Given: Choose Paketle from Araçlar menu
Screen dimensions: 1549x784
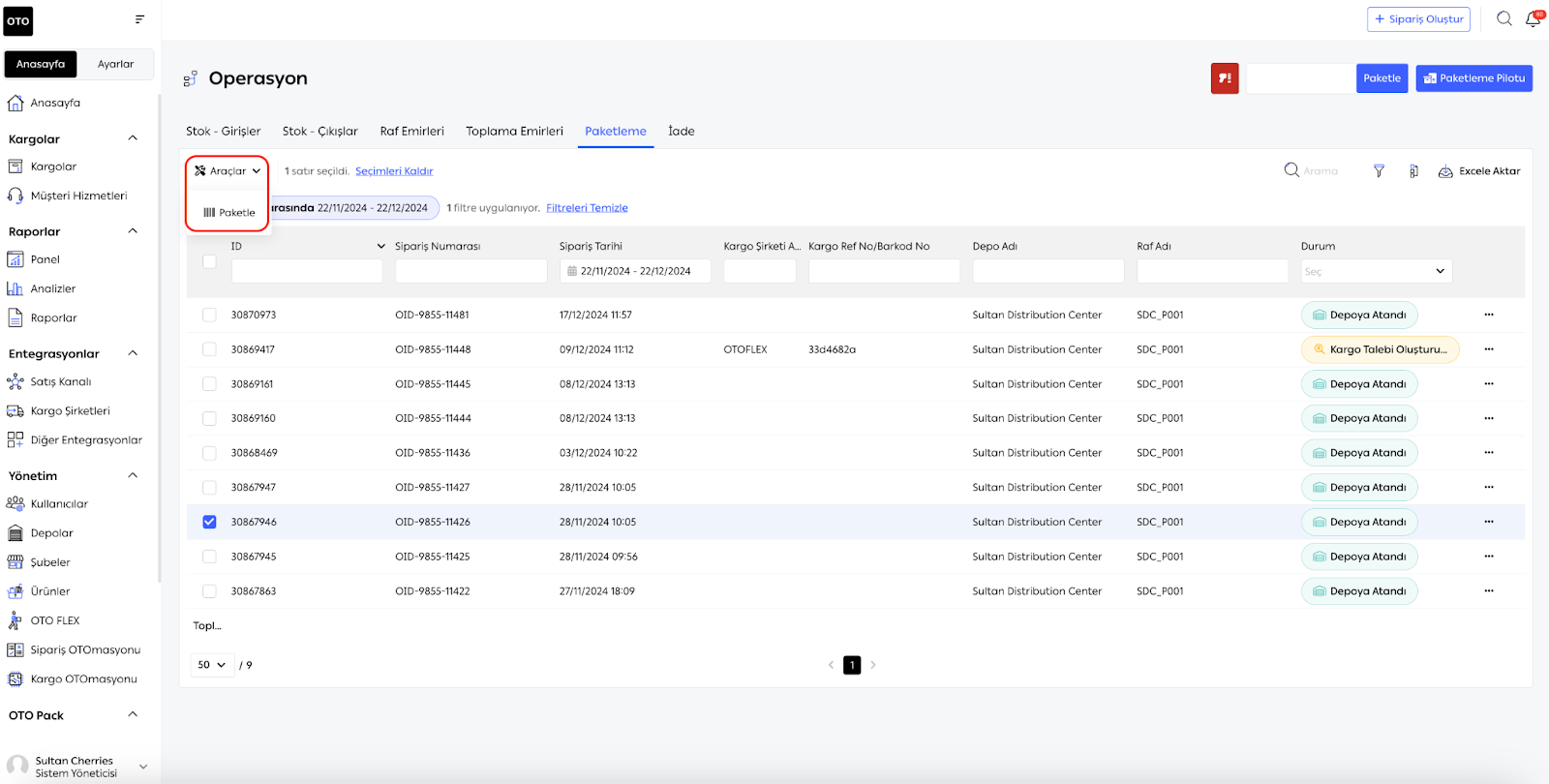Looking at the screenshot, I should click(229, 212).
